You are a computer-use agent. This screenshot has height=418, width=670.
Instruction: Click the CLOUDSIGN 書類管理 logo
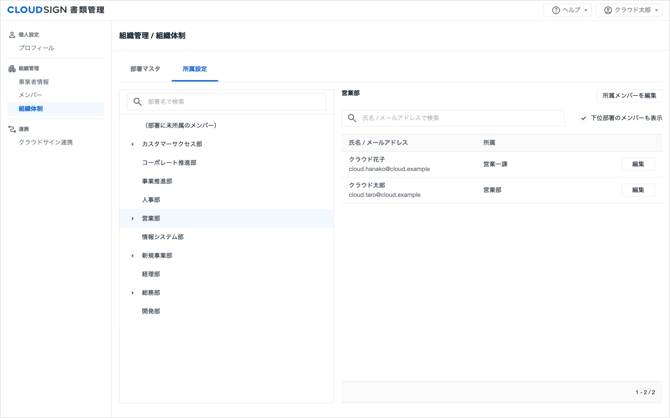coord(56,10)
